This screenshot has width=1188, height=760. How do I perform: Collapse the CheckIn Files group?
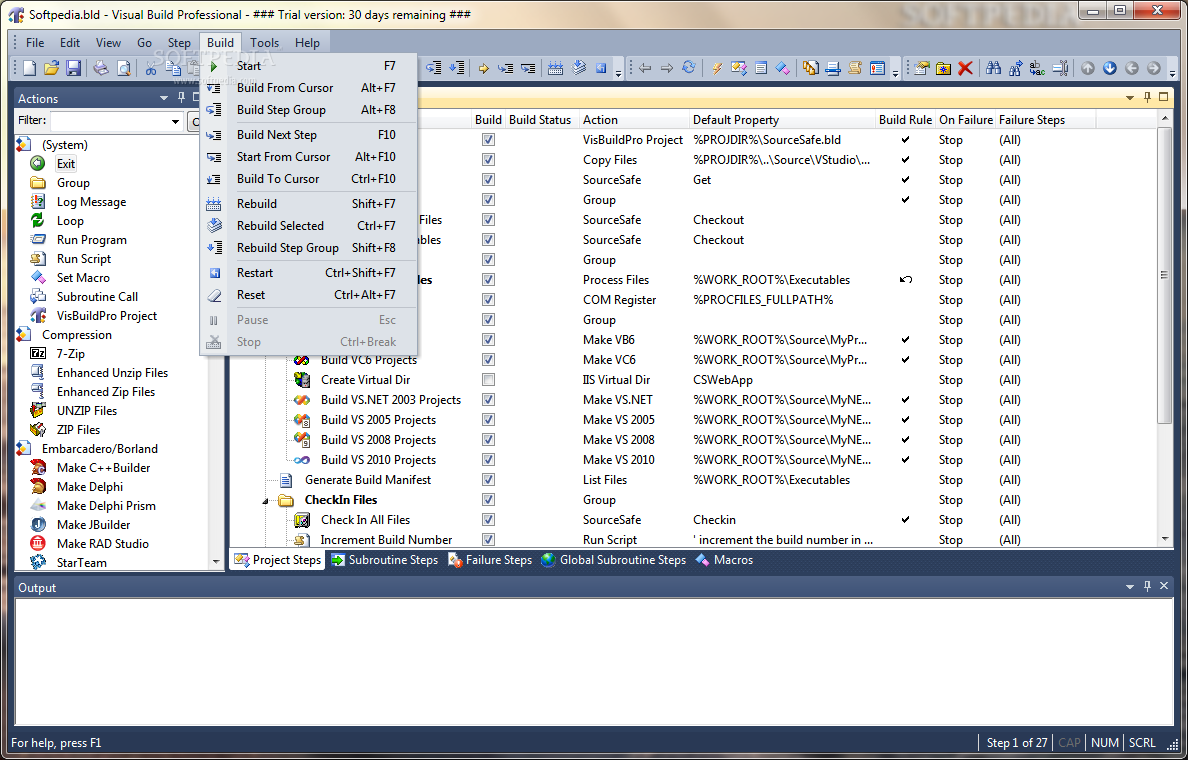click(266, 501)
